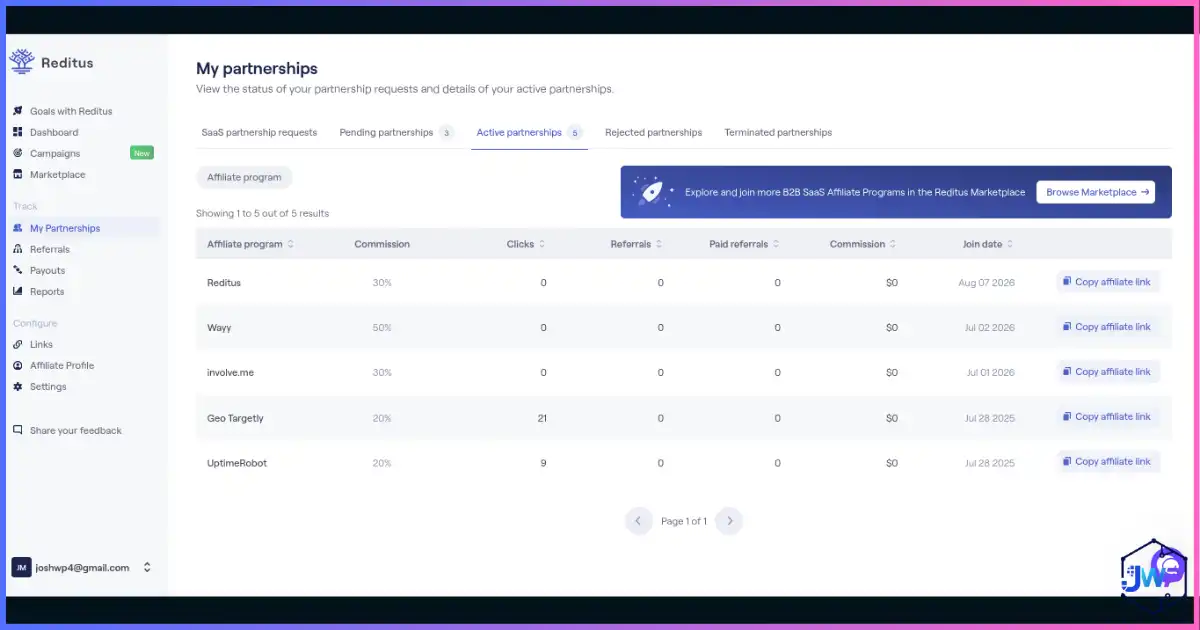Click the Aug 07 2026 join date

tap(986, 283)
